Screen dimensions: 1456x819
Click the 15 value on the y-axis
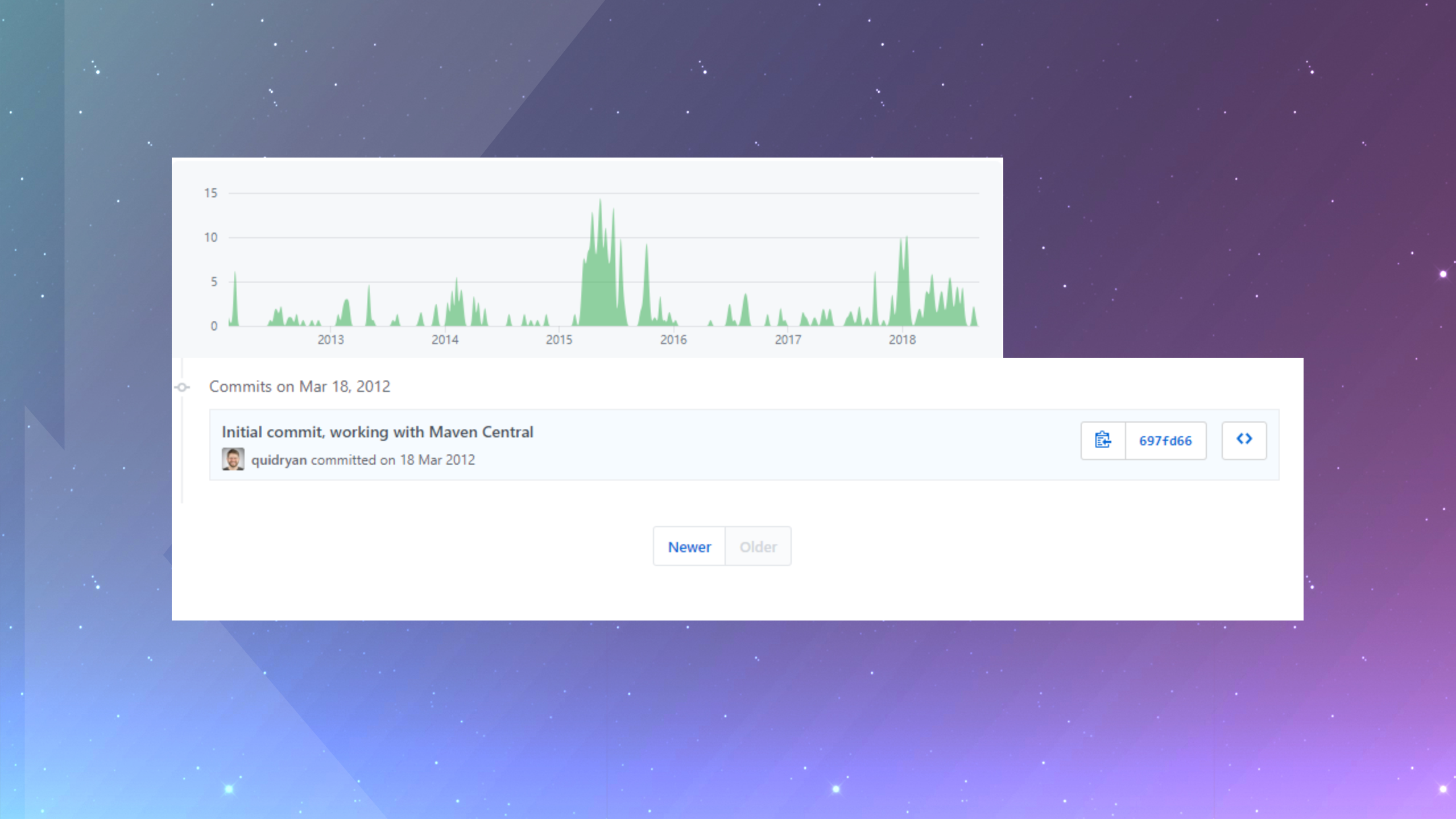click(210, 193)
